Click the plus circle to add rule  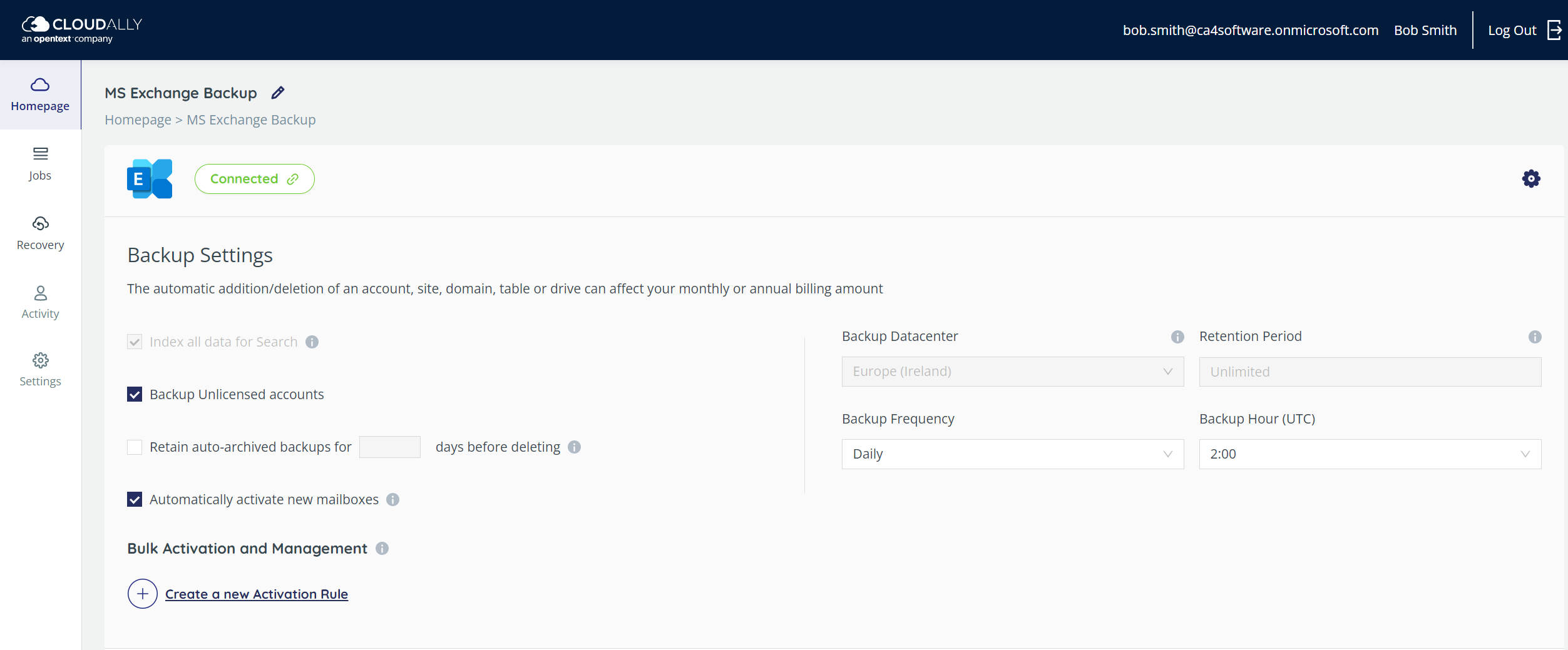143,594
